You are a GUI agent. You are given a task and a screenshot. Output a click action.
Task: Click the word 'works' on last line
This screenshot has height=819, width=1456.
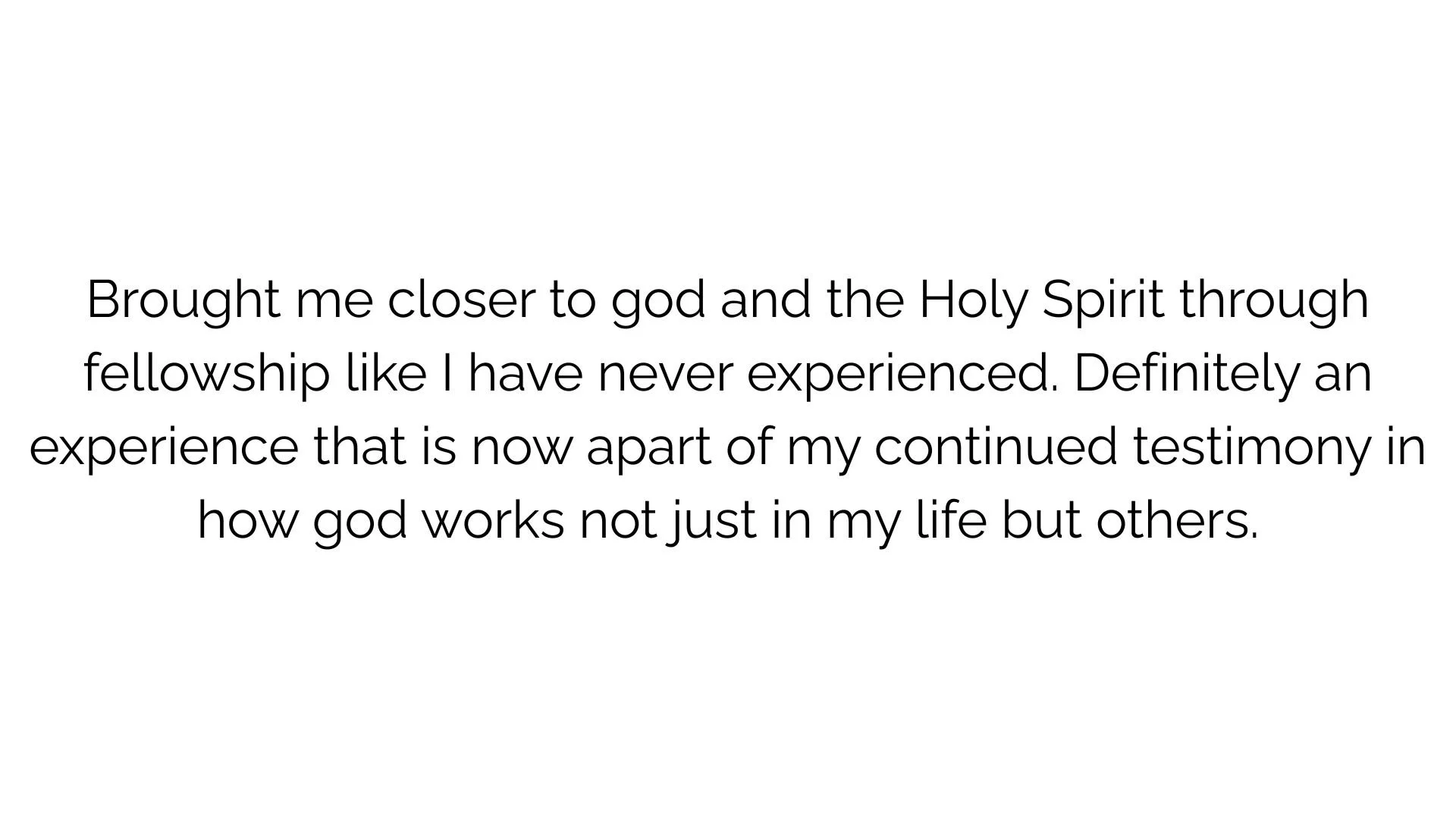pyautogui.click(x=493, y=521)
